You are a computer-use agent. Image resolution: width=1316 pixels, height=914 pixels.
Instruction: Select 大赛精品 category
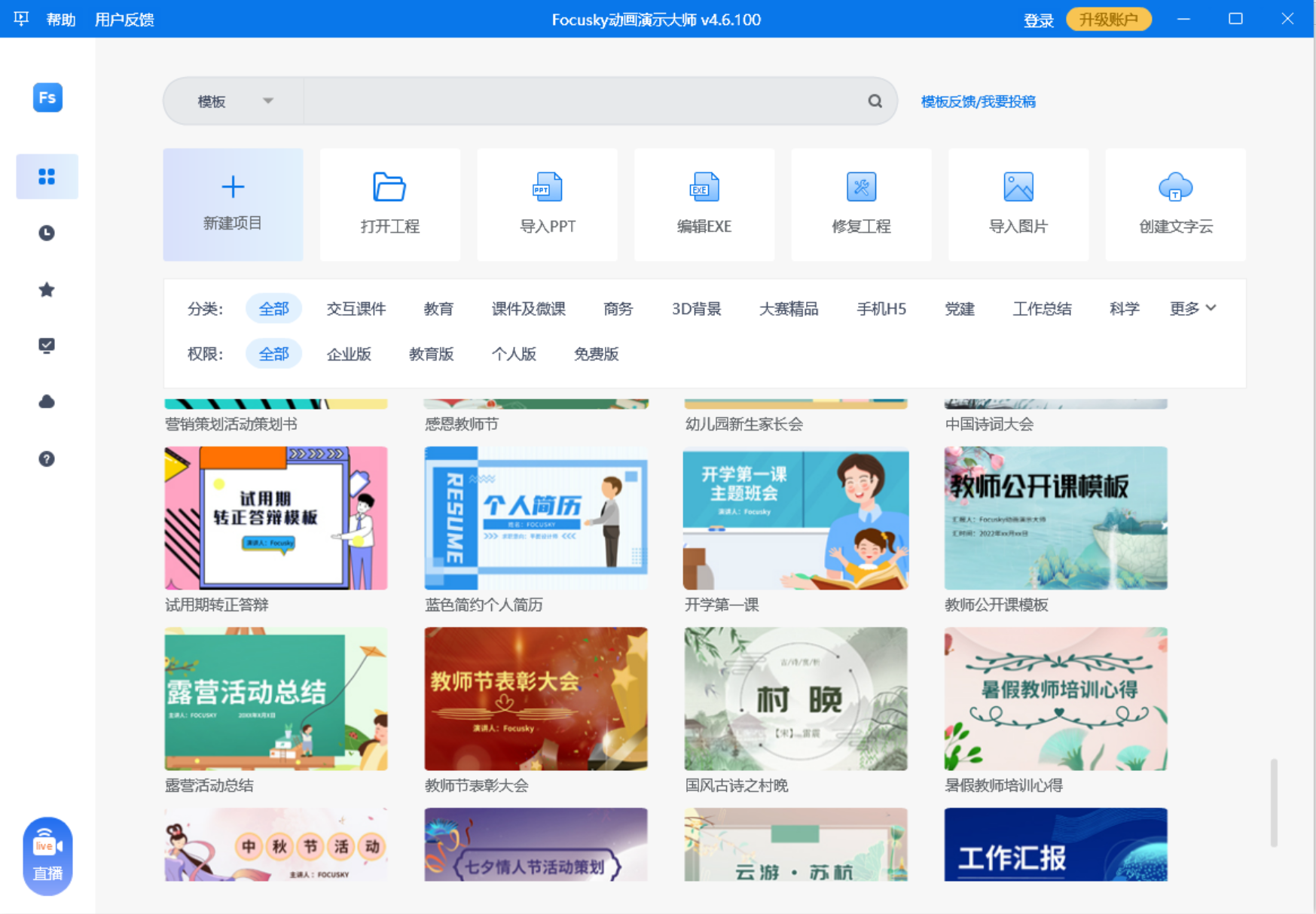[x=788, y=309]
